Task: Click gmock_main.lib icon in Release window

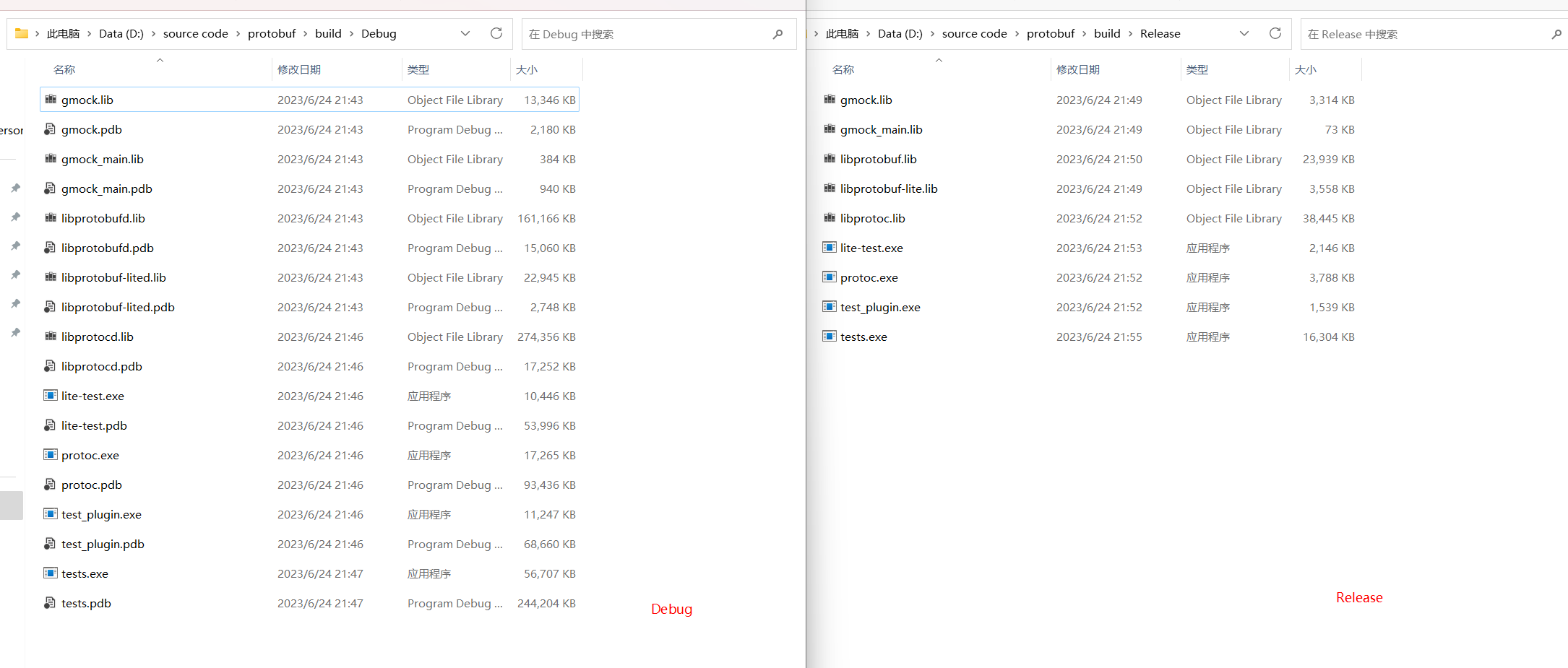Action: click(830, 129)
